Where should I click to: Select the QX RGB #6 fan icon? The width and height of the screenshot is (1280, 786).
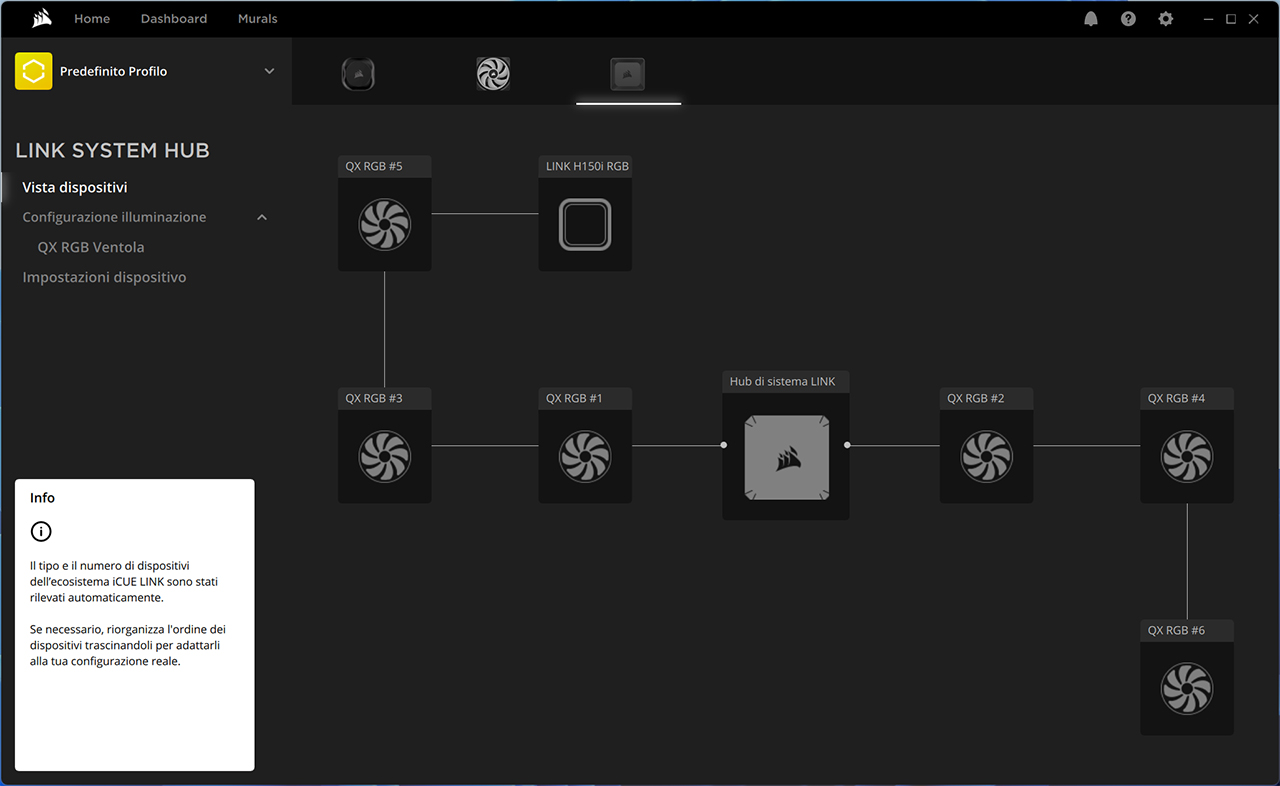1187,688
